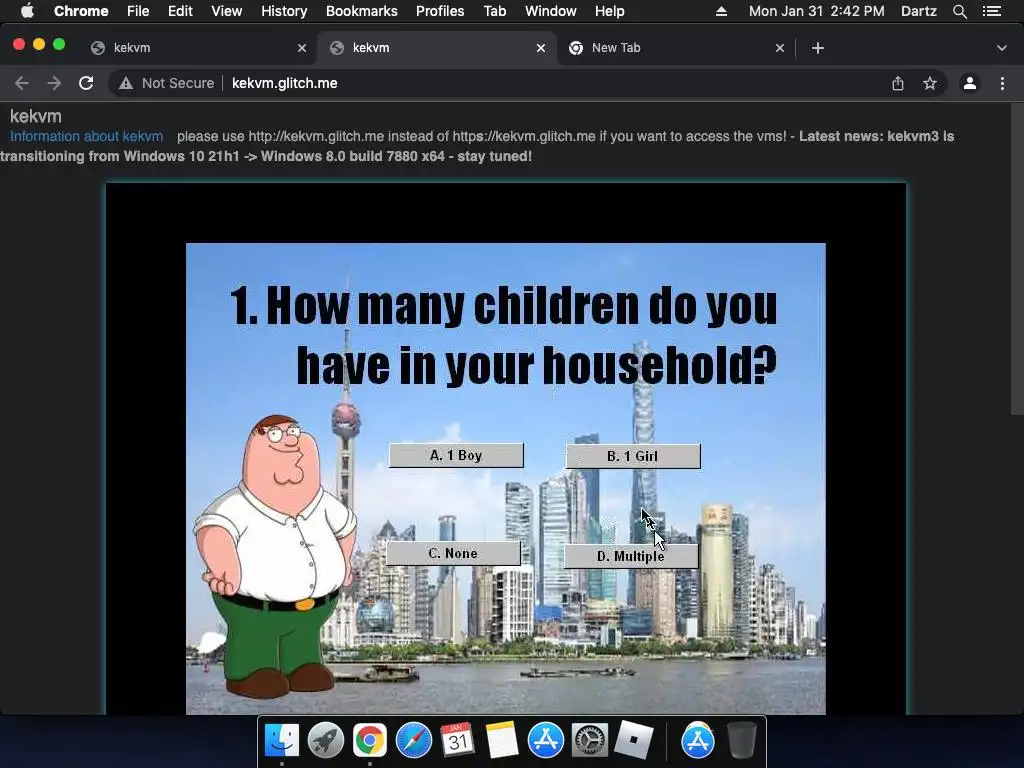Click the Peter Griffin image in the VM
The image size is (1024, 768).
pyautogui.click(x=276, y=556)
